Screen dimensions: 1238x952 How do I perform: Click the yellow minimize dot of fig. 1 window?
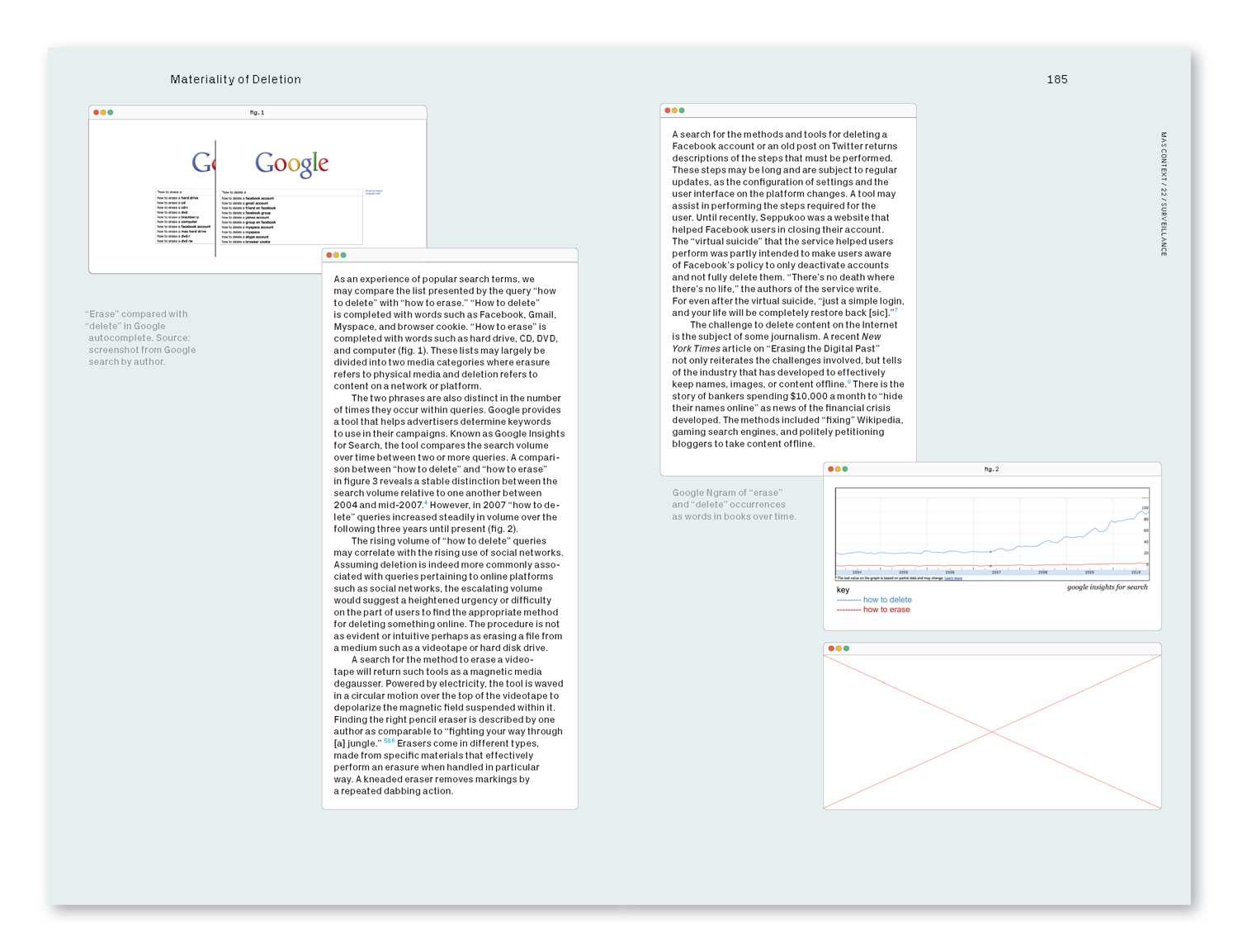pos(103,112)
